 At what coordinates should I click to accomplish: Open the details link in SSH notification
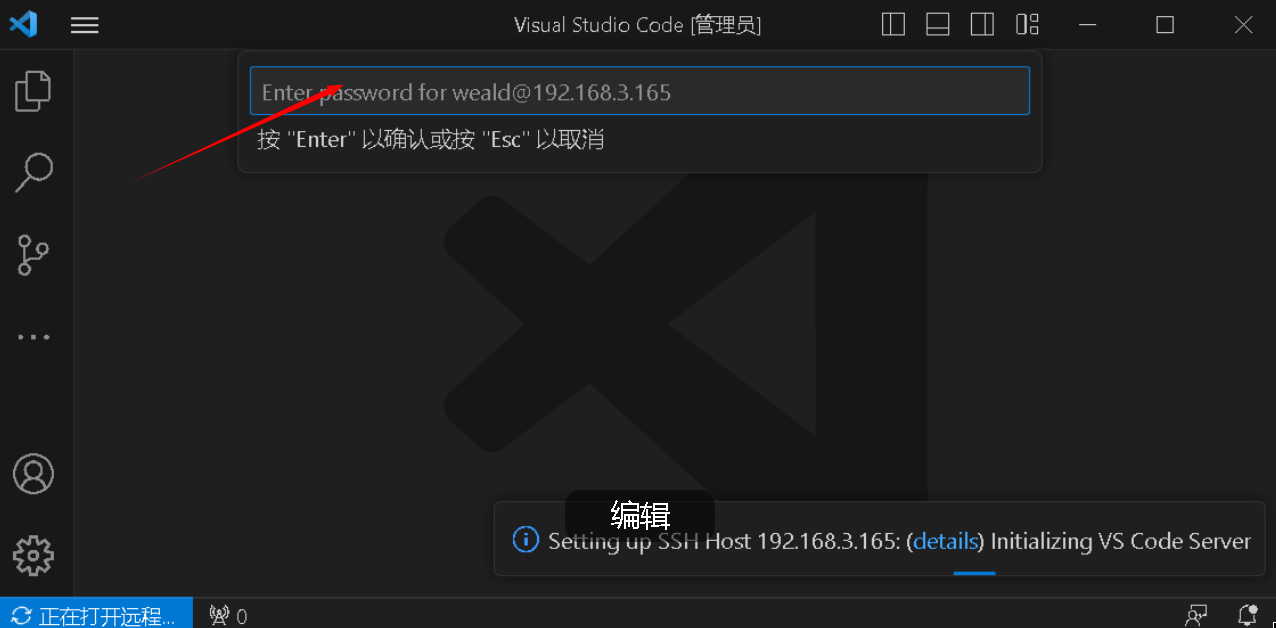click(x=945, y=541)
